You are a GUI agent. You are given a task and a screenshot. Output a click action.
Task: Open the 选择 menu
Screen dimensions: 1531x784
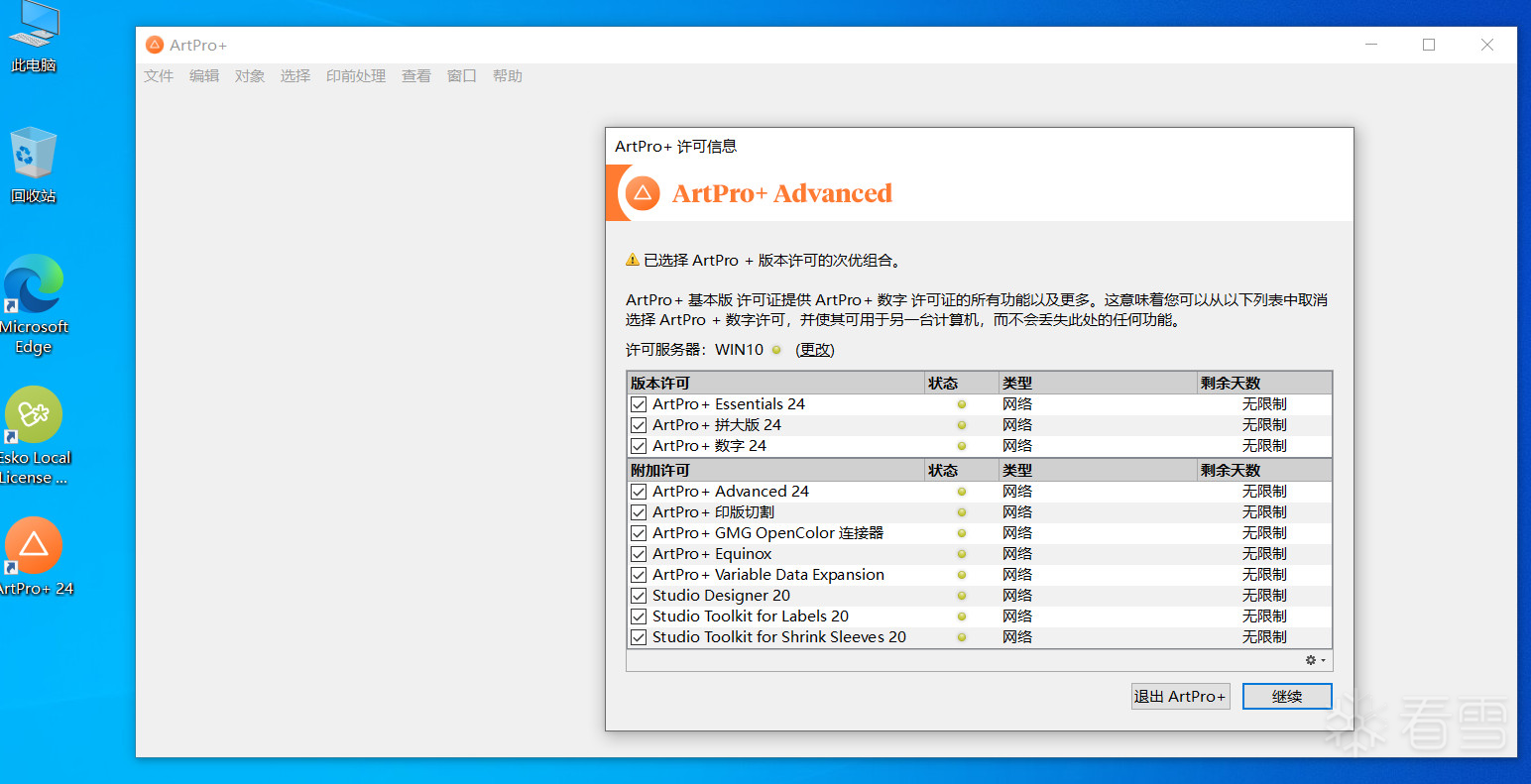click(295, 76)
